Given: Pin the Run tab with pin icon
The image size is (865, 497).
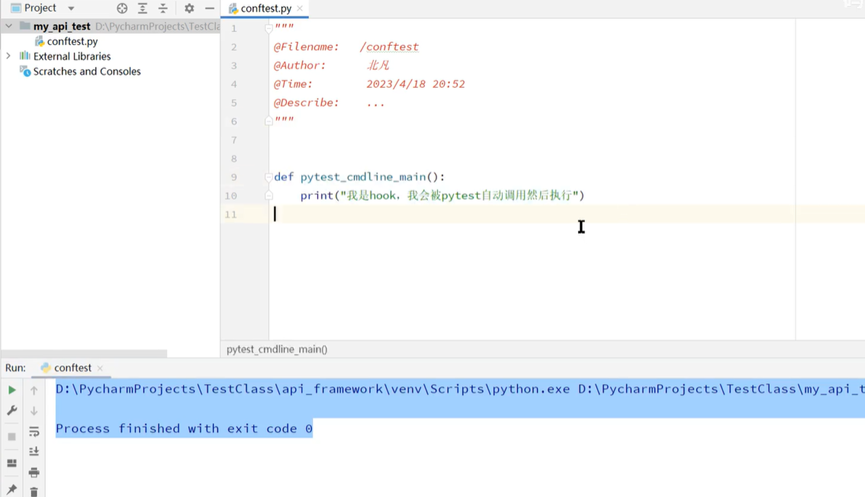Looking at the screenshot, I should click(x=12, y=489).
